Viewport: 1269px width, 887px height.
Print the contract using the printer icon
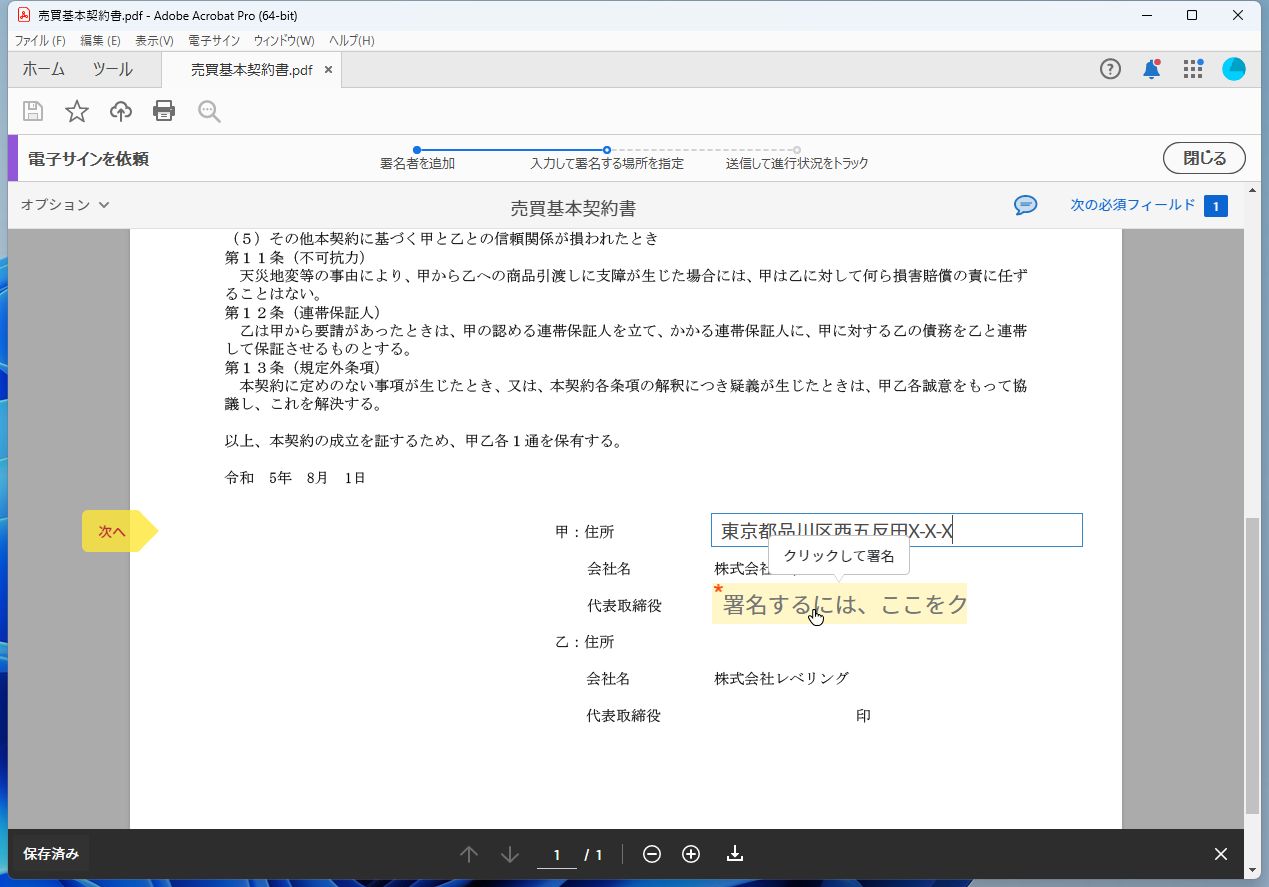(x=164, y=111)
